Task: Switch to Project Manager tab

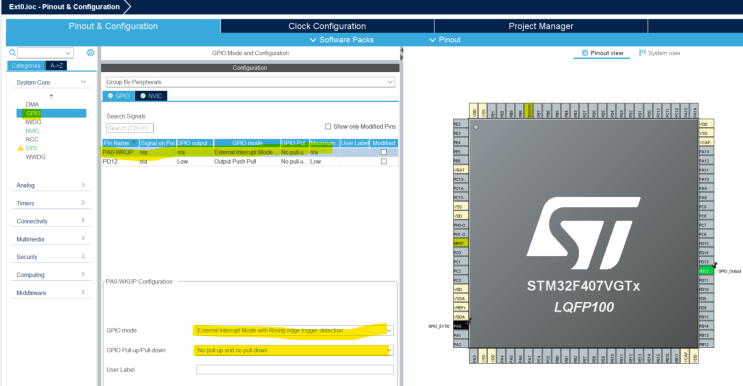Action: (x=541, y=26)
